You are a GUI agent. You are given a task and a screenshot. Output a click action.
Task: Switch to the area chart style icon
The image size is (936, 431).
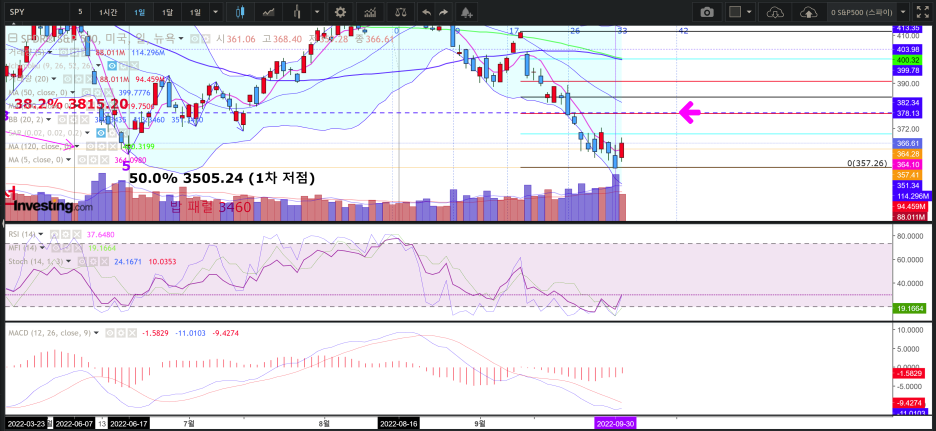coord(269,12)
